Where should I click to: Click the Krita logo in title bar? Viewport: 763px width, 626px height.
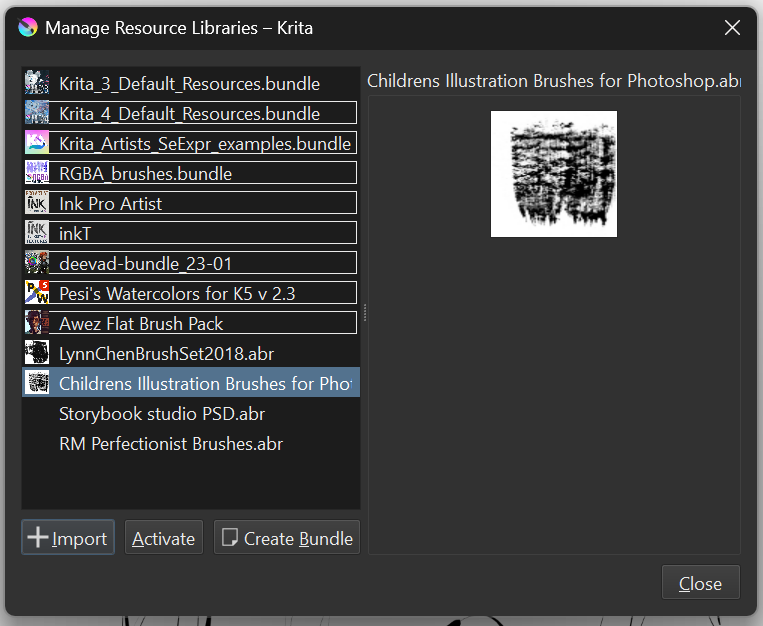pos(28,27)
